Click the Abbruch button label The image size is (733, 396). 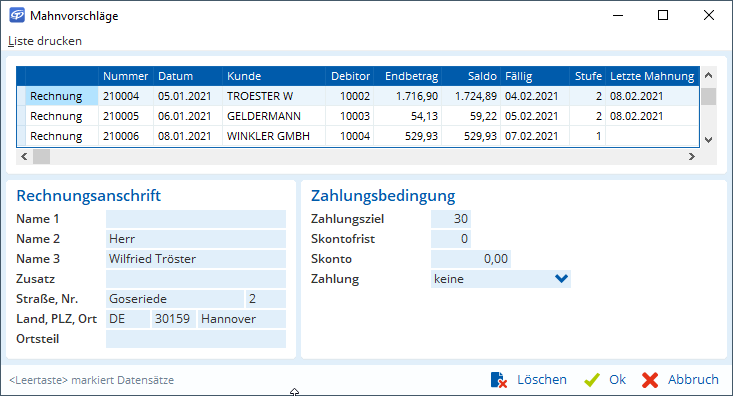[693, 379]
